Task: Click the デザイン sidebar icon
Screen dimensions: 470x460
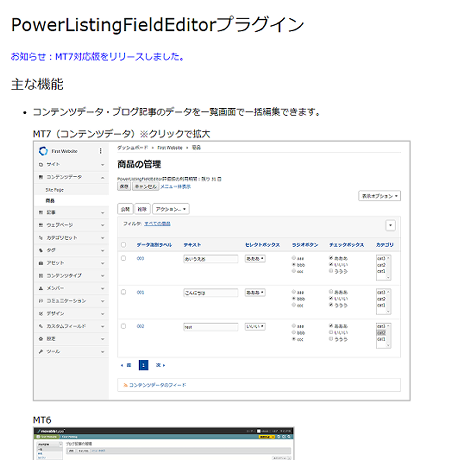Action: point(41,314)
